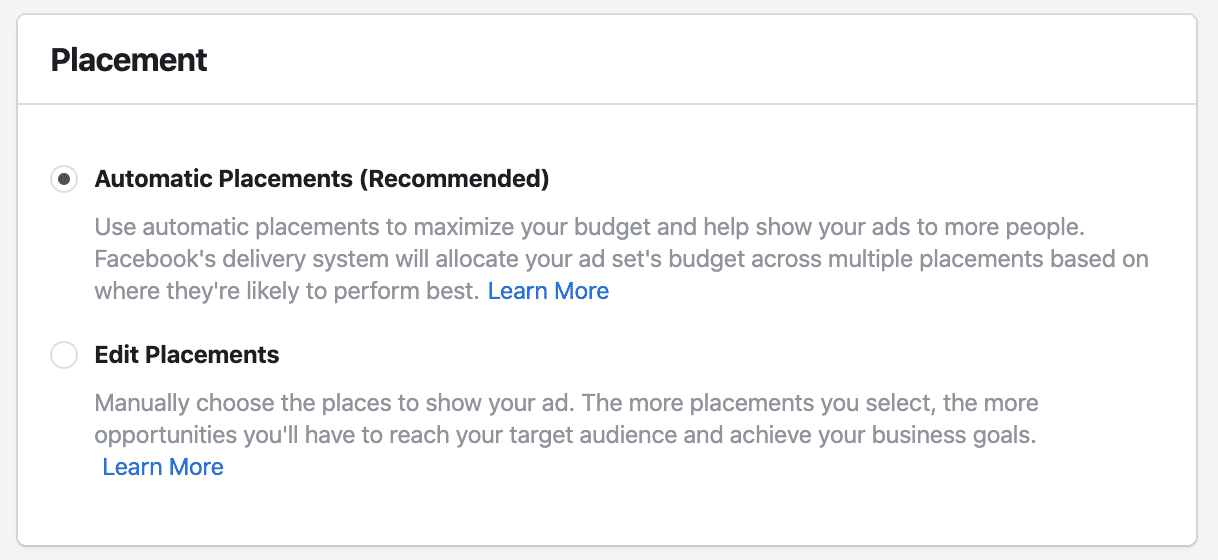Screen dimensions: 1218x560
Task: Click the word '(Recommended)' in the first option
Action: click(455, 180)
